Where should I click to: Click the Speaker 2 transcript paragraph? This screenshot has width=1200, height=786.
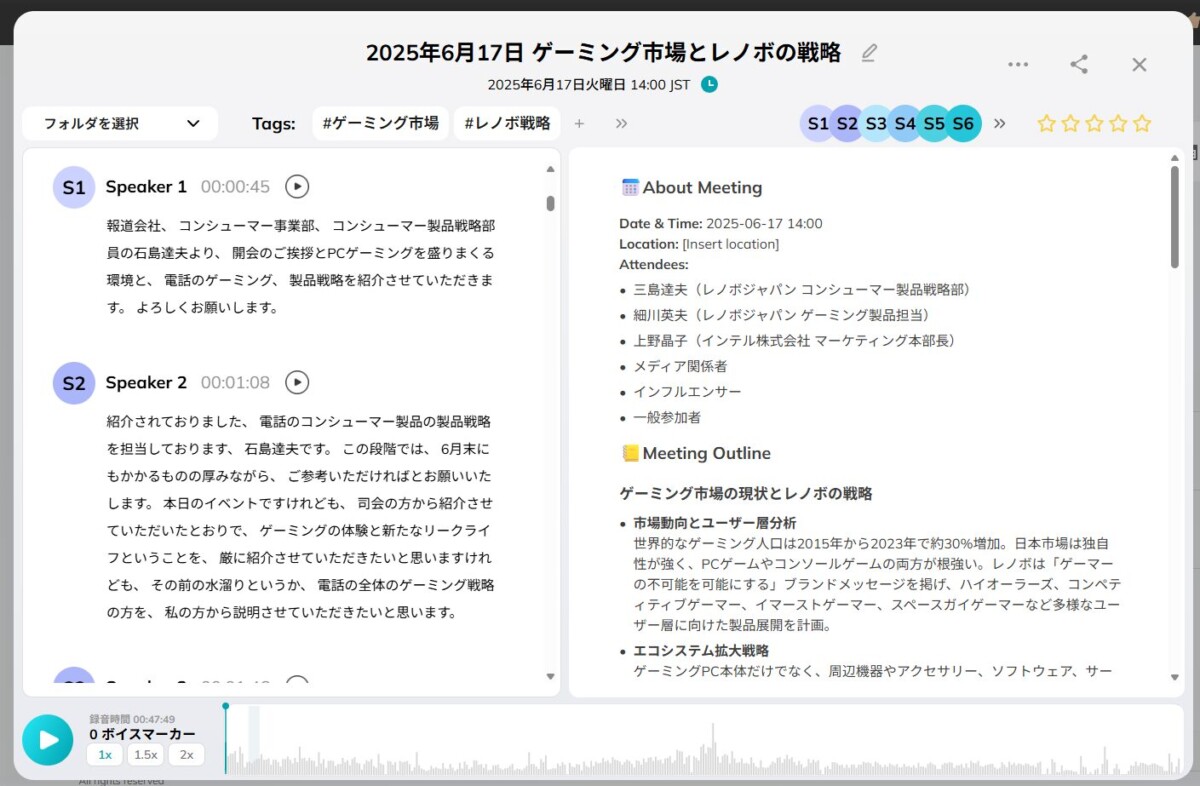pyautogui.click(x=300, y=516)
